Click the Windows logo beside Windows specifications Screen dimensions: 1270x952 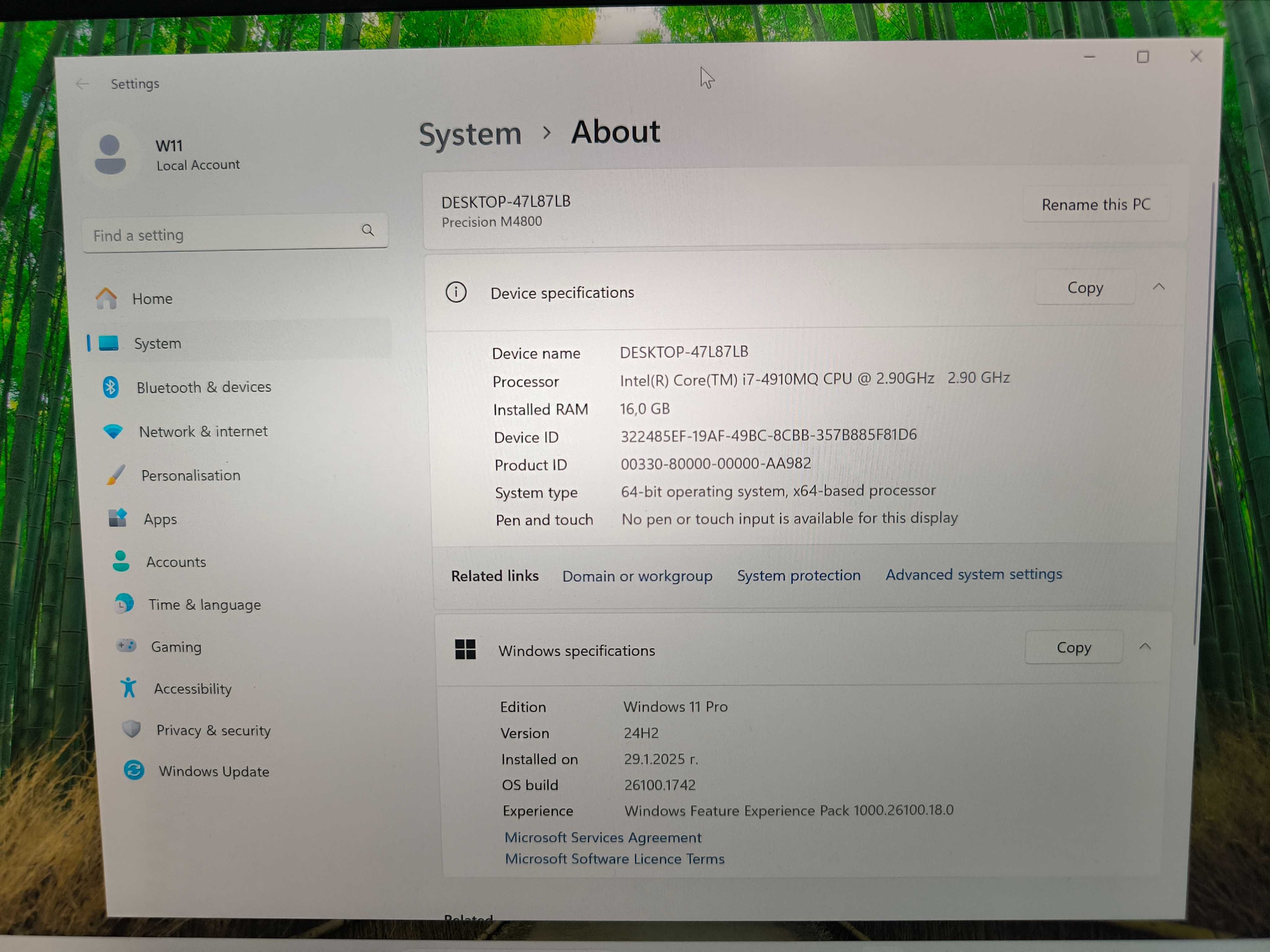(465, 650)
